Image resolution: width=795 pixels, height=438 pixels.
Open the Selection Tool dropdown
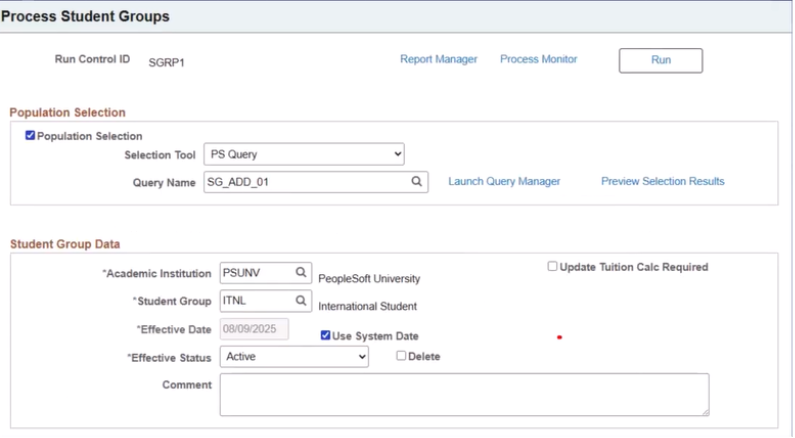(304, 154)
